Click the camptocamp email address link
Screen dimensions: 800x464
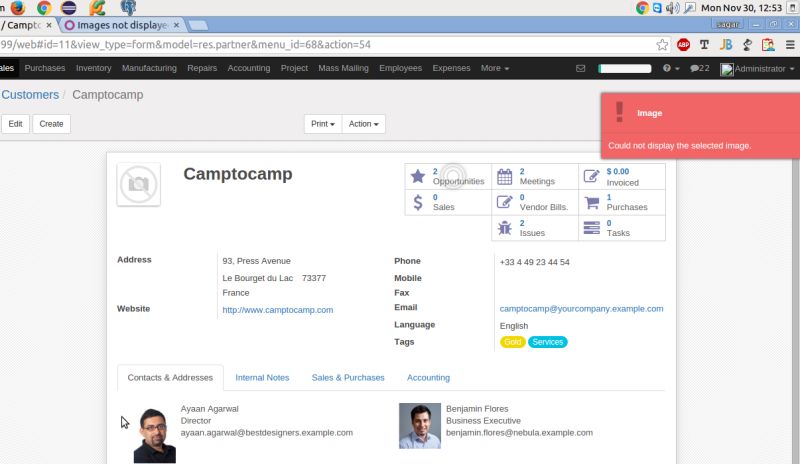(581, 309)
